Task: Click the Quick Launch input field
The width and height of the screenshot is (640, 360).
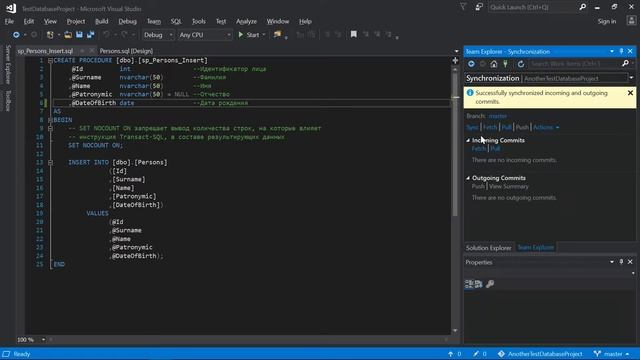Action: [x=533, y=7]
